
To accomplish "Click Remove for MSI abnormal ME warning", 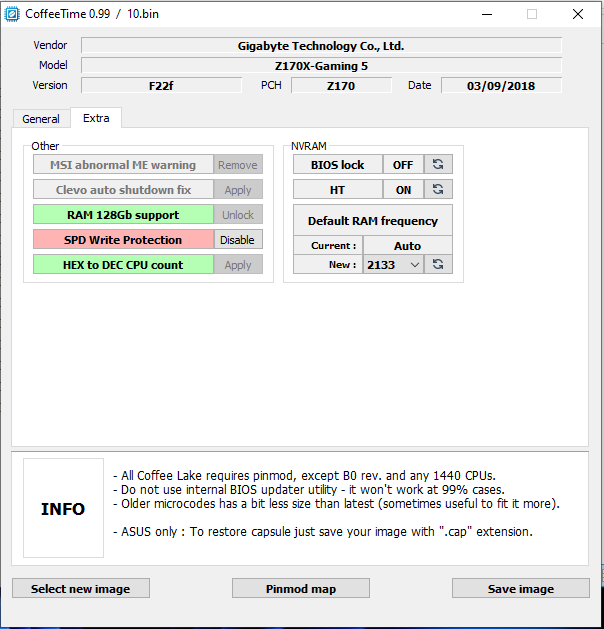I will (238, 164).
